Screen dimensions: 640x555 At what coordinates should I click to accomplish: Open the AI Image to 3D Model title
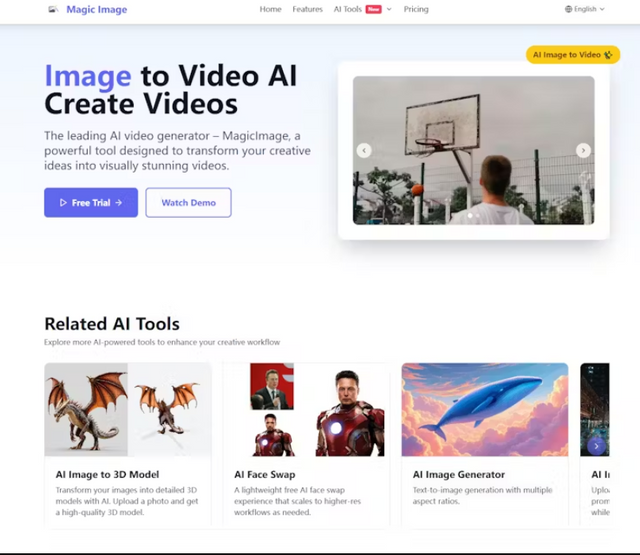(x=107, y=474)
